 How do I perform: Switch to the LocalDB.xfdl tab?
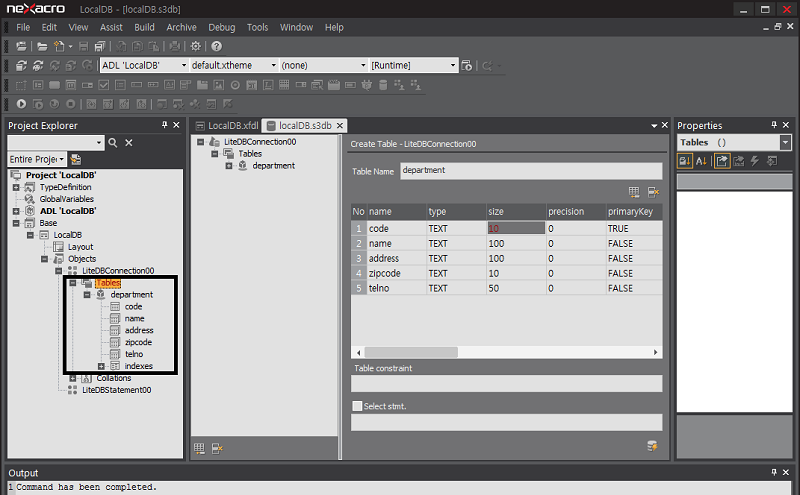coord(227,126)
